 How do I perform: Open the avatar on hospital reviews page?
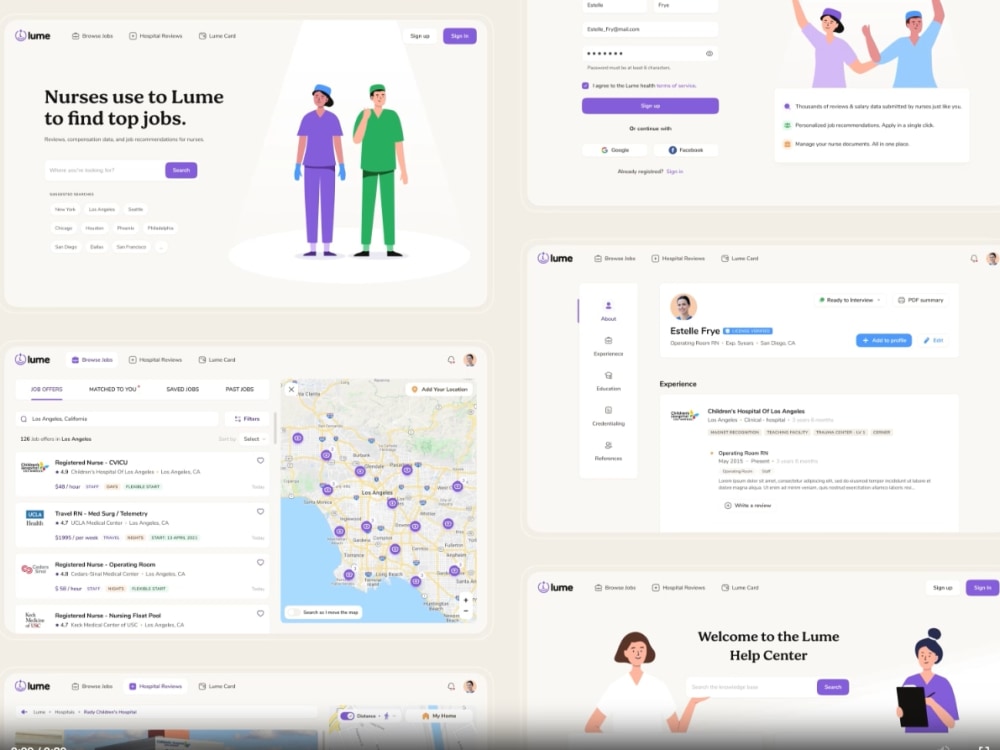[x=470, y=686]
